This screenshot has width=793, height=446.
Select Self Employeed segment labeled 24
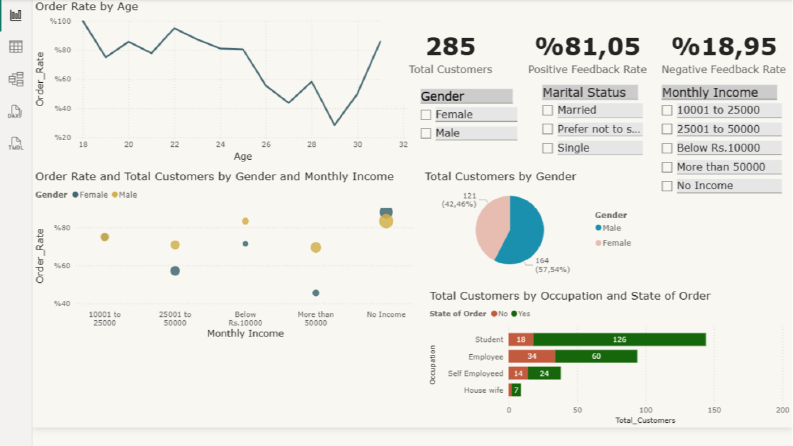coord(544,374)
